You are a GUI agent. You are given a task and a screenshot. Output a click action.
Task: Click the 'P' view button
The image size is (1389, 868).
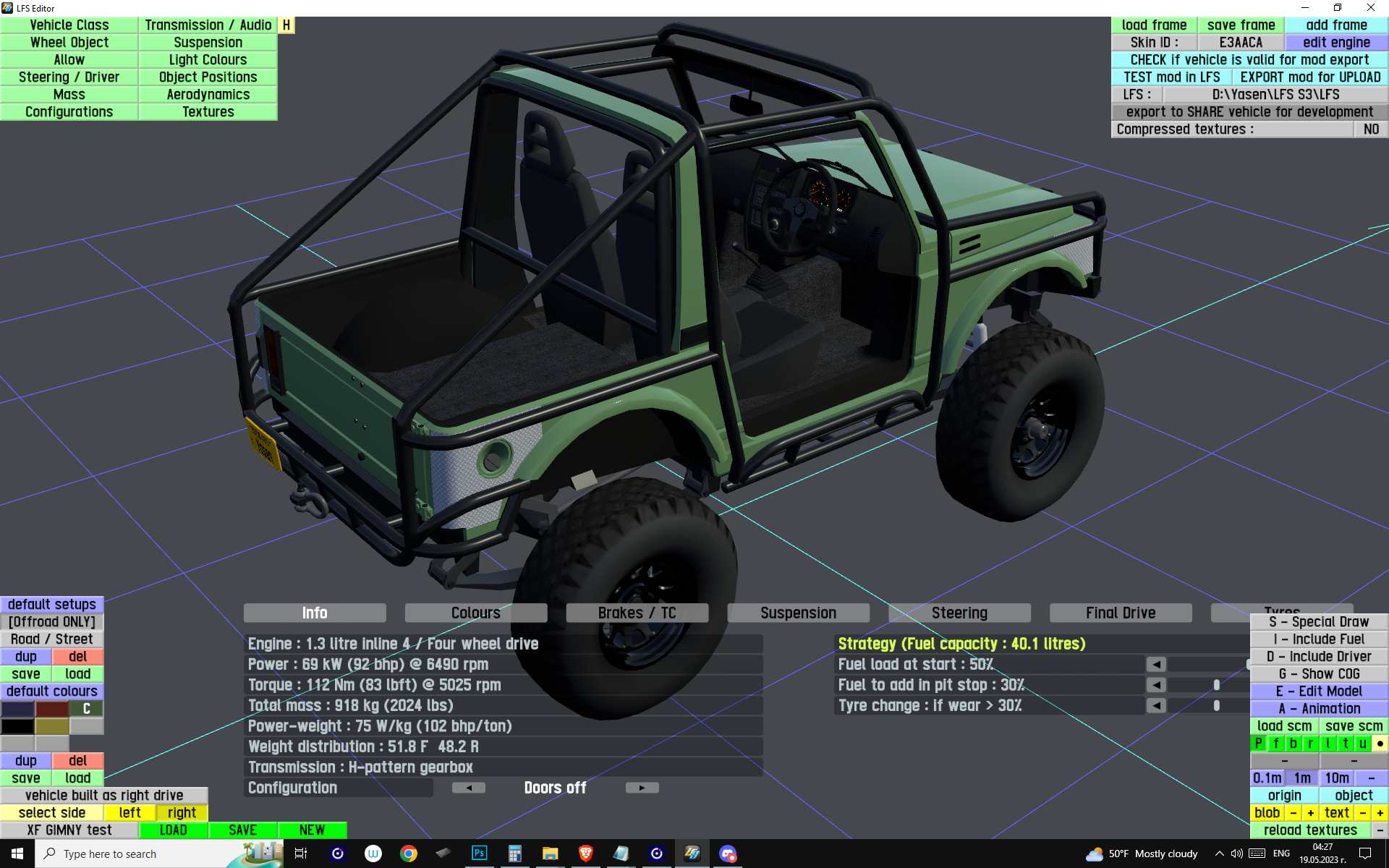[1259, 744]
